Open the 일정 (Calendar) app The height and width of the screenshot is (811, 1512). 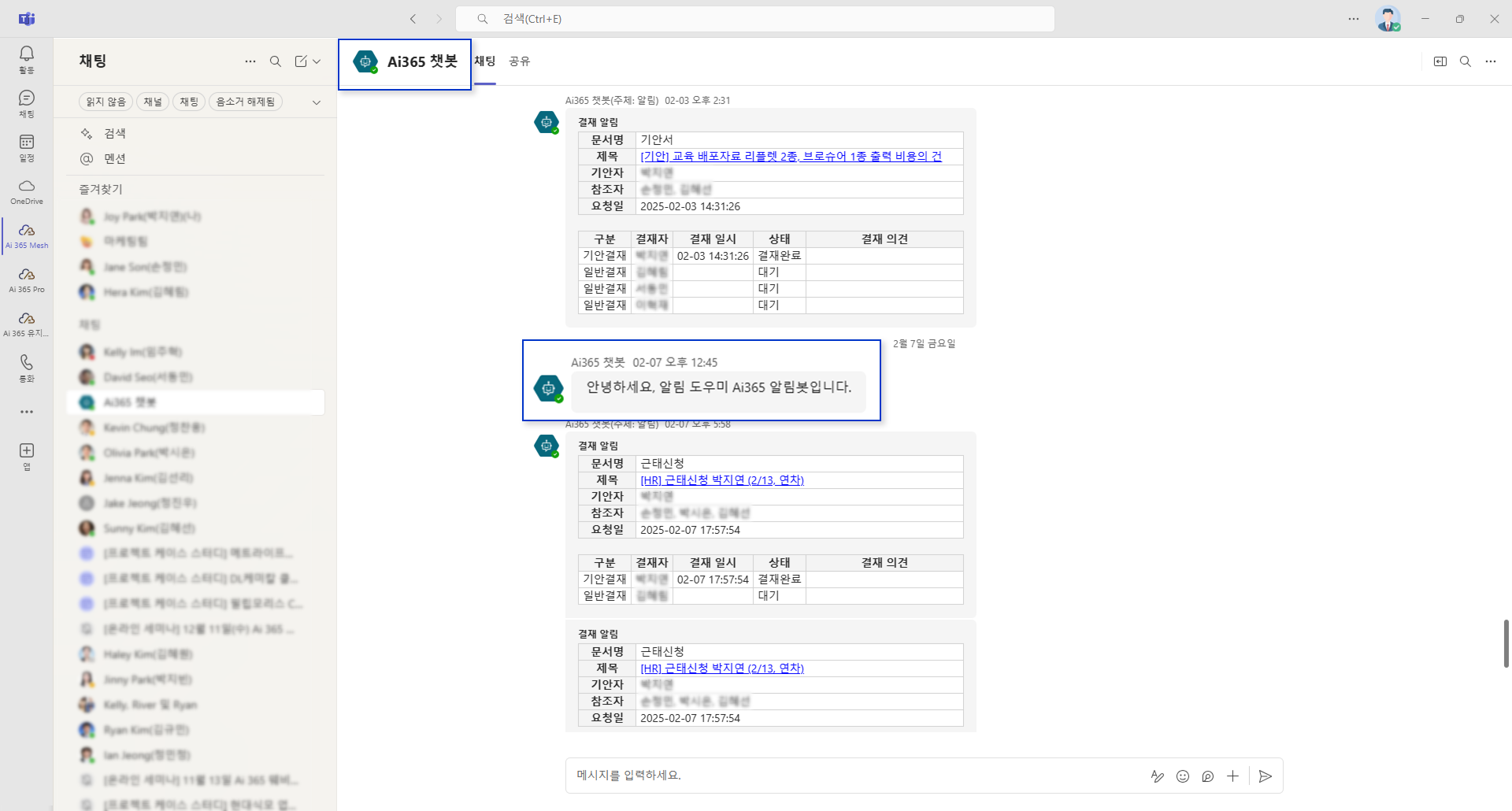[x=26, y=146]
